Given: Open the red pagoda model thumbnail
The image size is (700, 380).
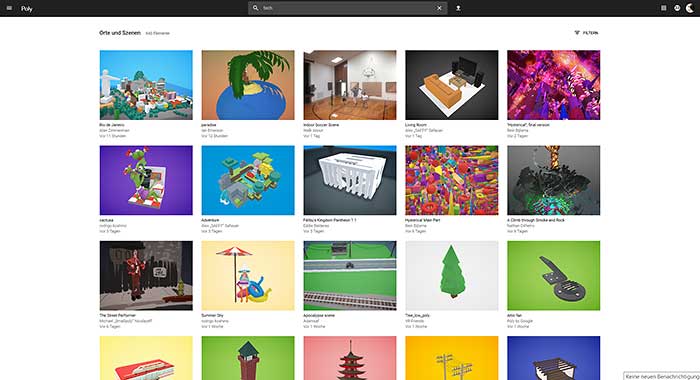Looking at the screenshot, I should [x=350, y=358].
